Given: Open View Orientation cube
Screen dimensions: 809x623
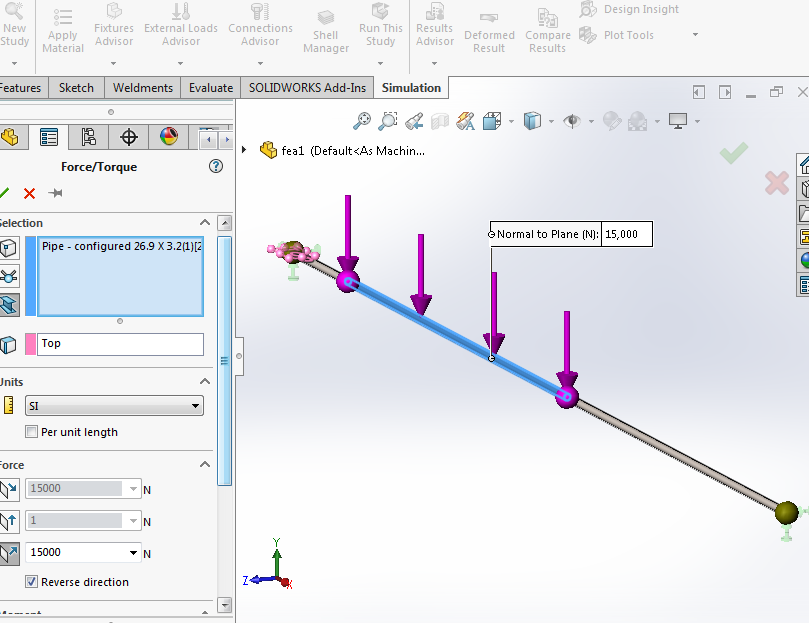Looking at the screenshot, I should point(492,121).
